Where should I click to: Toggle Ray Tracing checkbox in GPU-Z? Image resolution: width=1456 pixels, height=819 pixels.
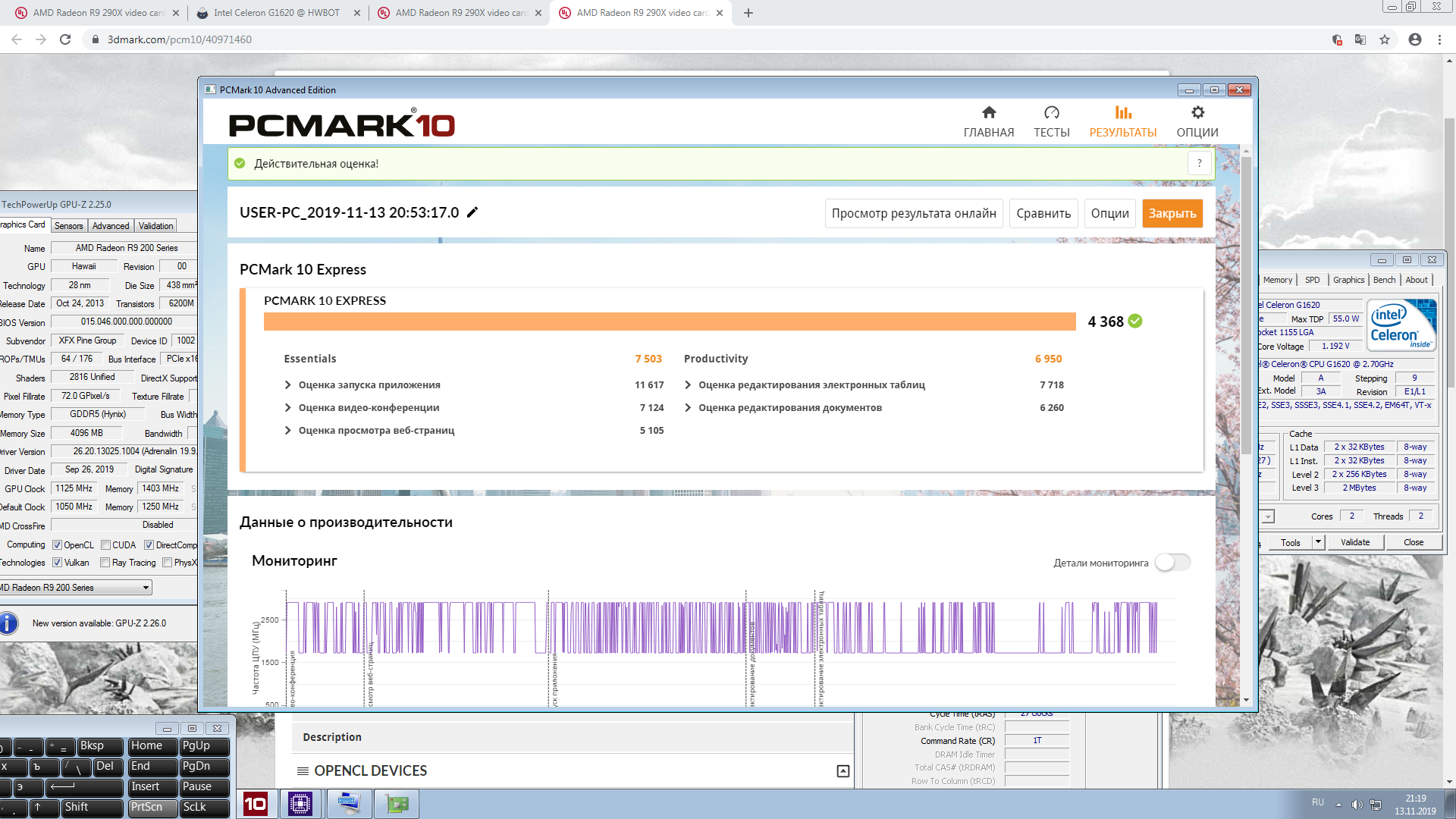point(105,563)
